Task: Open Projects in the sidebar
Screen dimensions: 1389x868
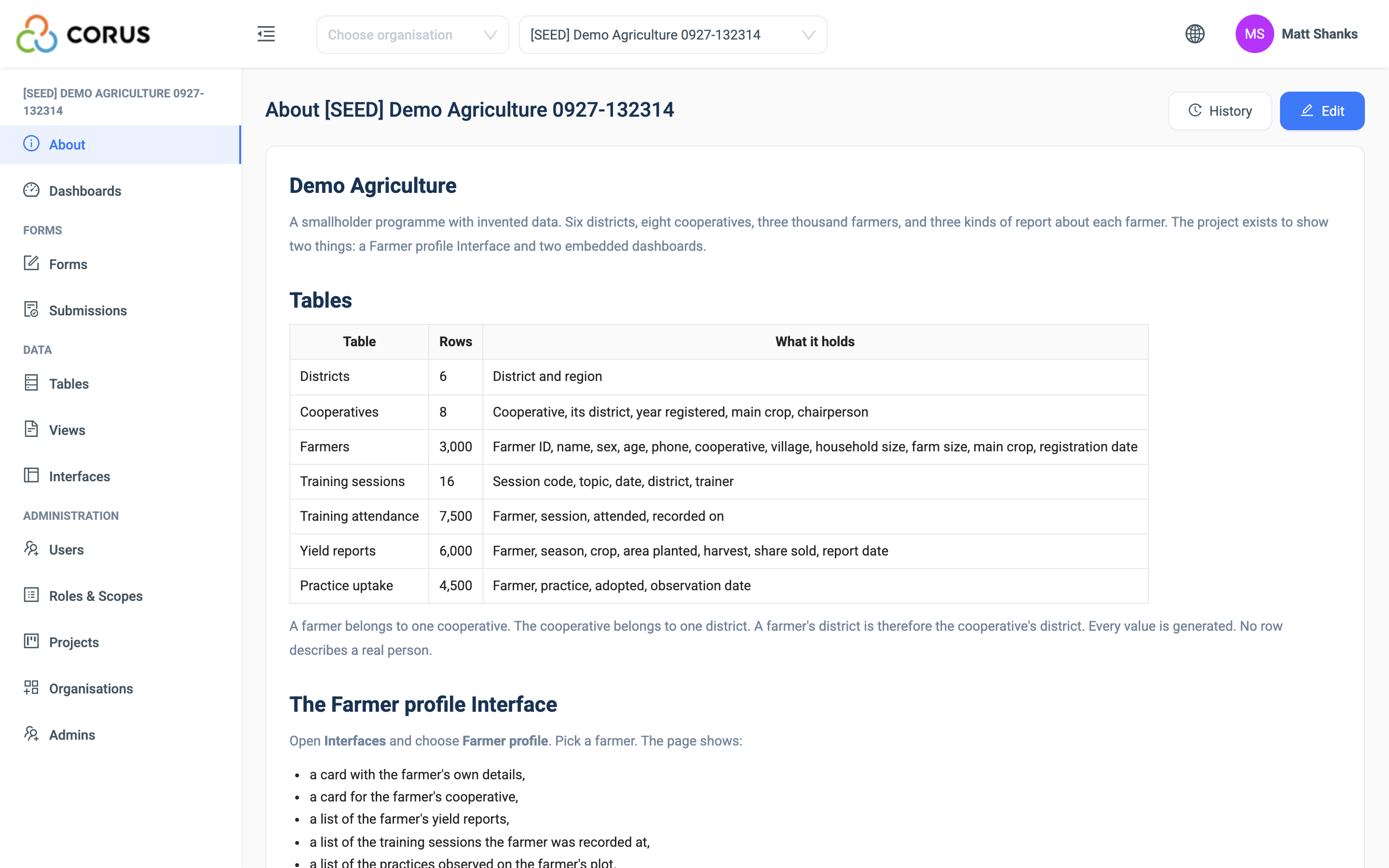Action: (x=121, y=642)
